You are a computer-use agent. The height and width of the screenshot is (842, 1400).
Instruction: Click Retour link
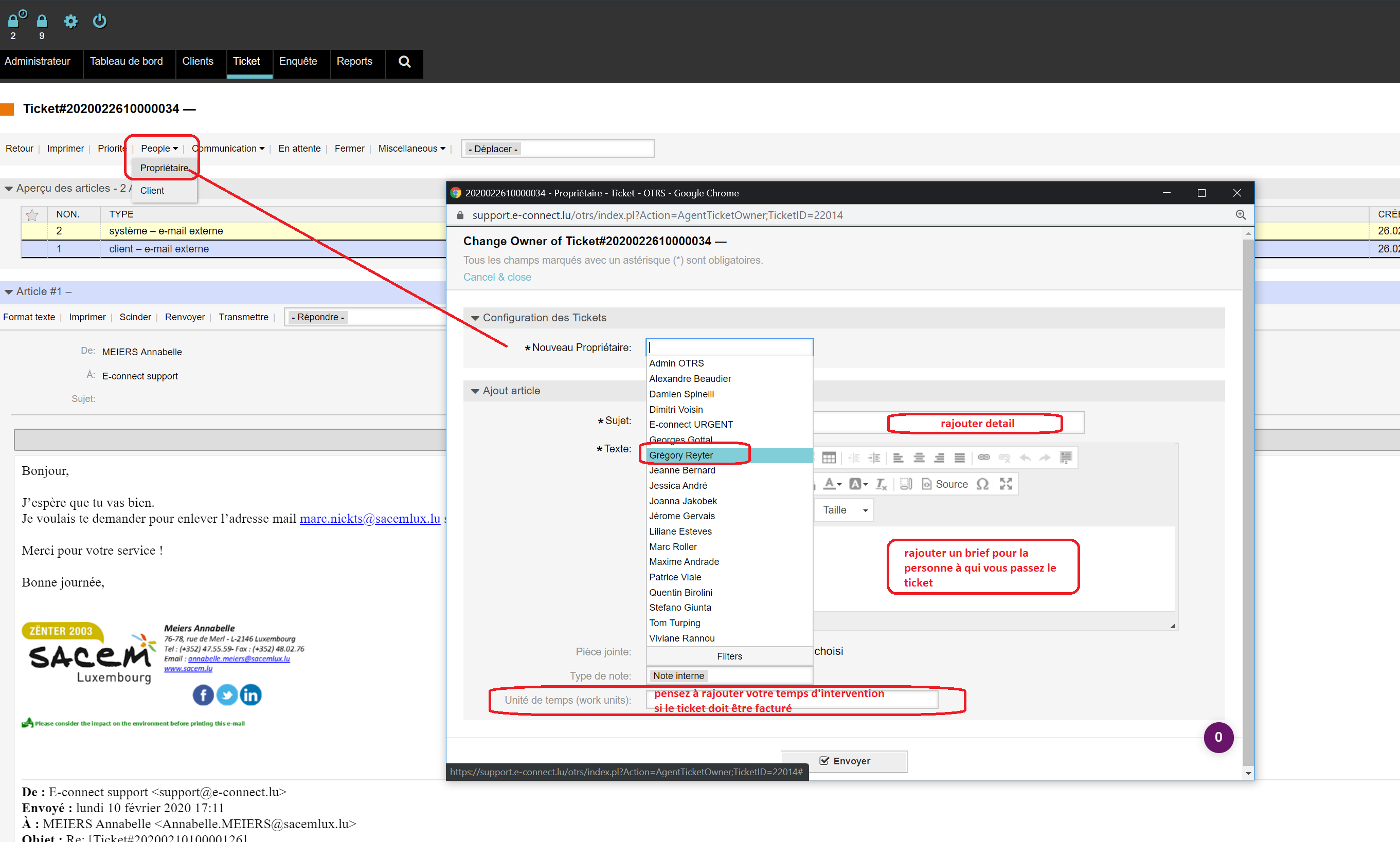[20, 148]
